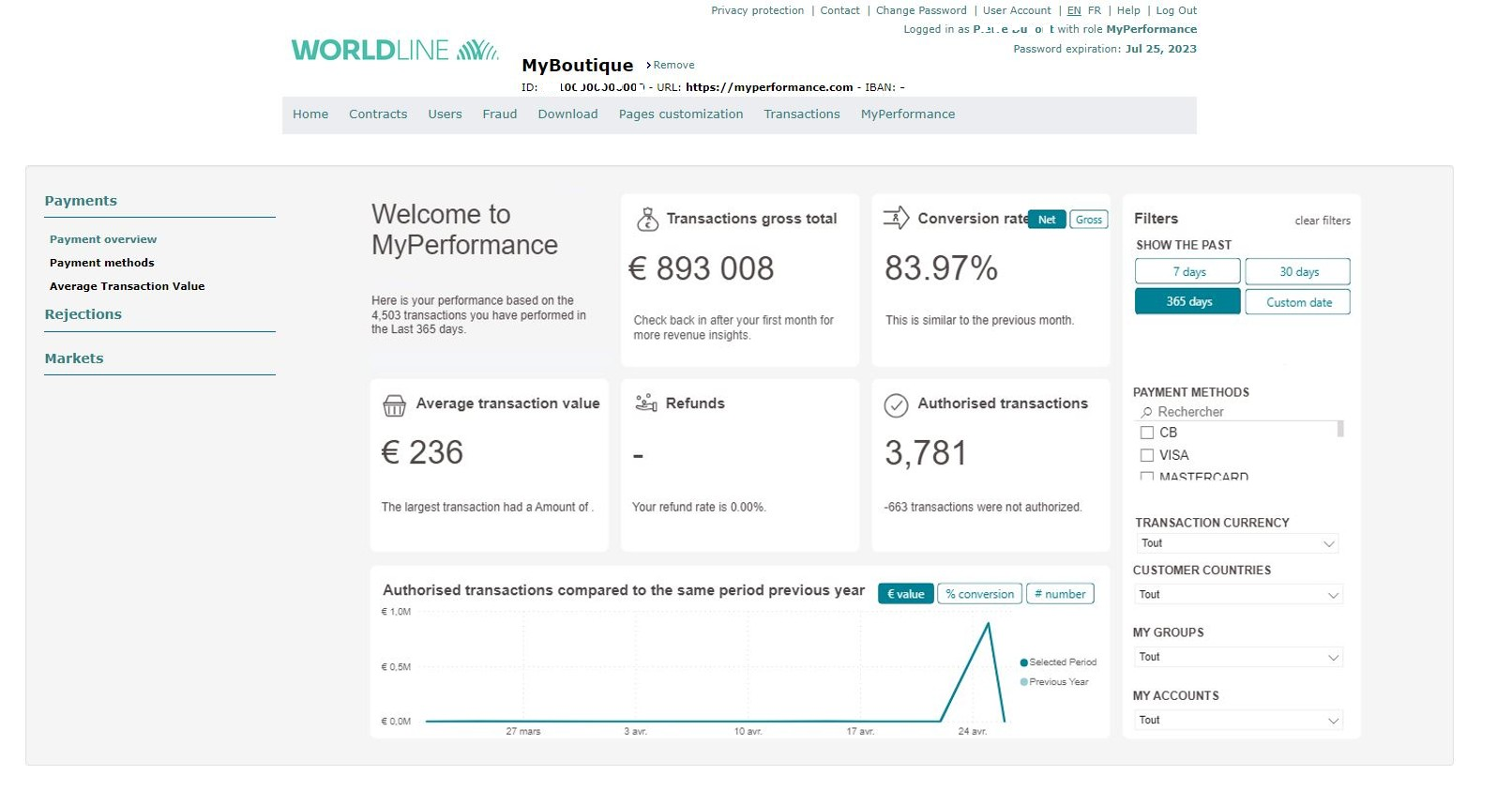Open the My Groups dropdown

[1238, 657]
